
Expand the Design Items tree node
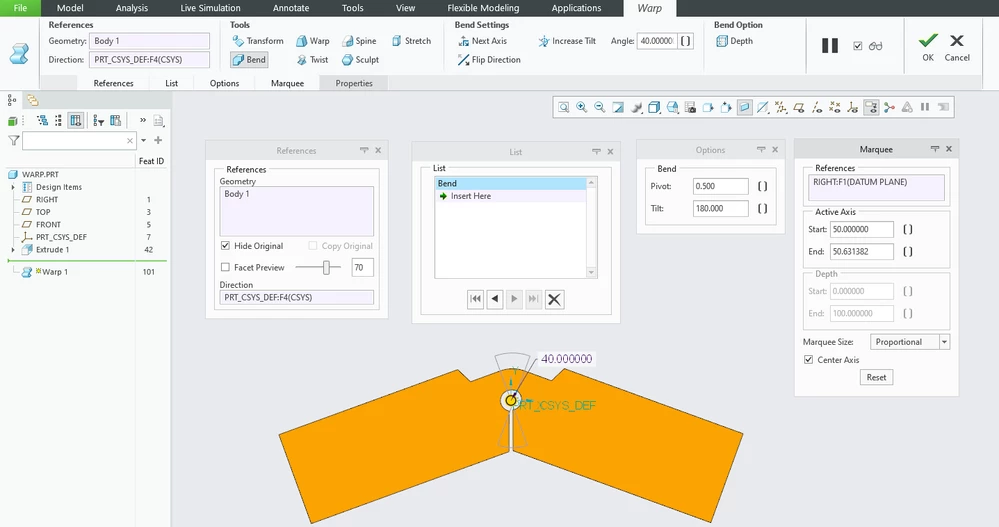coord(13,187)
